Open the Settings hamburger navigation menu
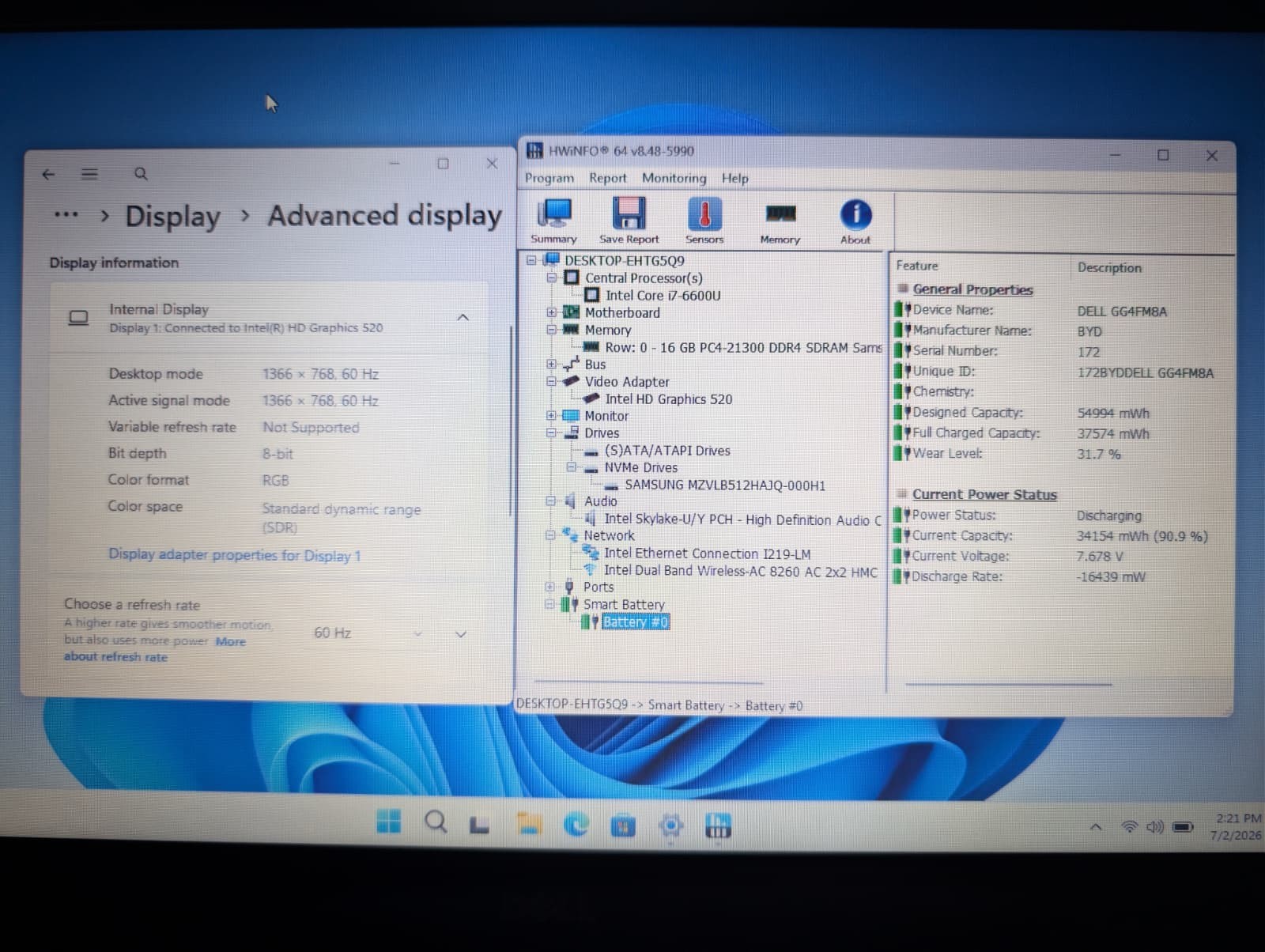The height and width of the screenshot is (952, 1265). tap(89, 174)
